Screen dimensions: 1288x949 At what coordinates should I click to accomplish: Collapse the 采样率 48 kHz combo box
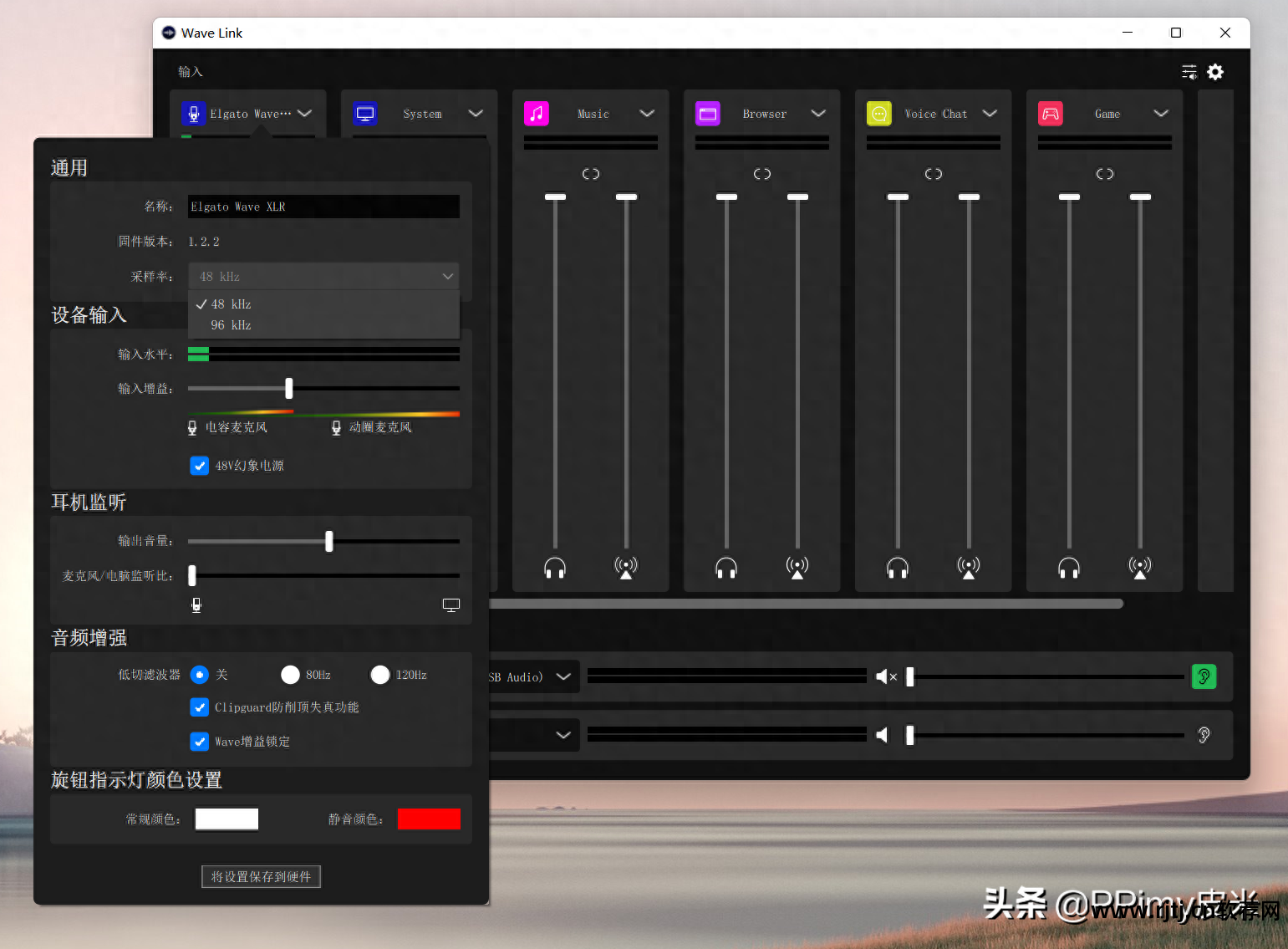(323, 276)
